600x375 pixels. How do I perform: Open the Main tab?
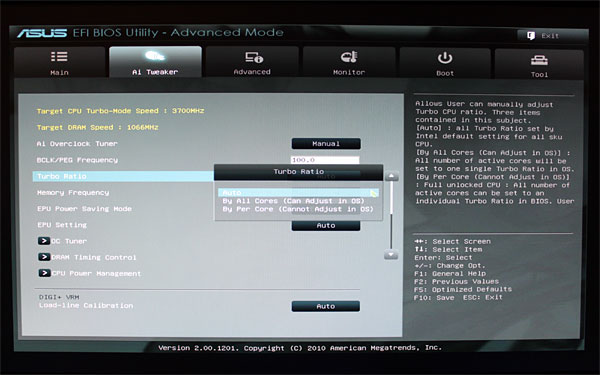click(59, 62)
